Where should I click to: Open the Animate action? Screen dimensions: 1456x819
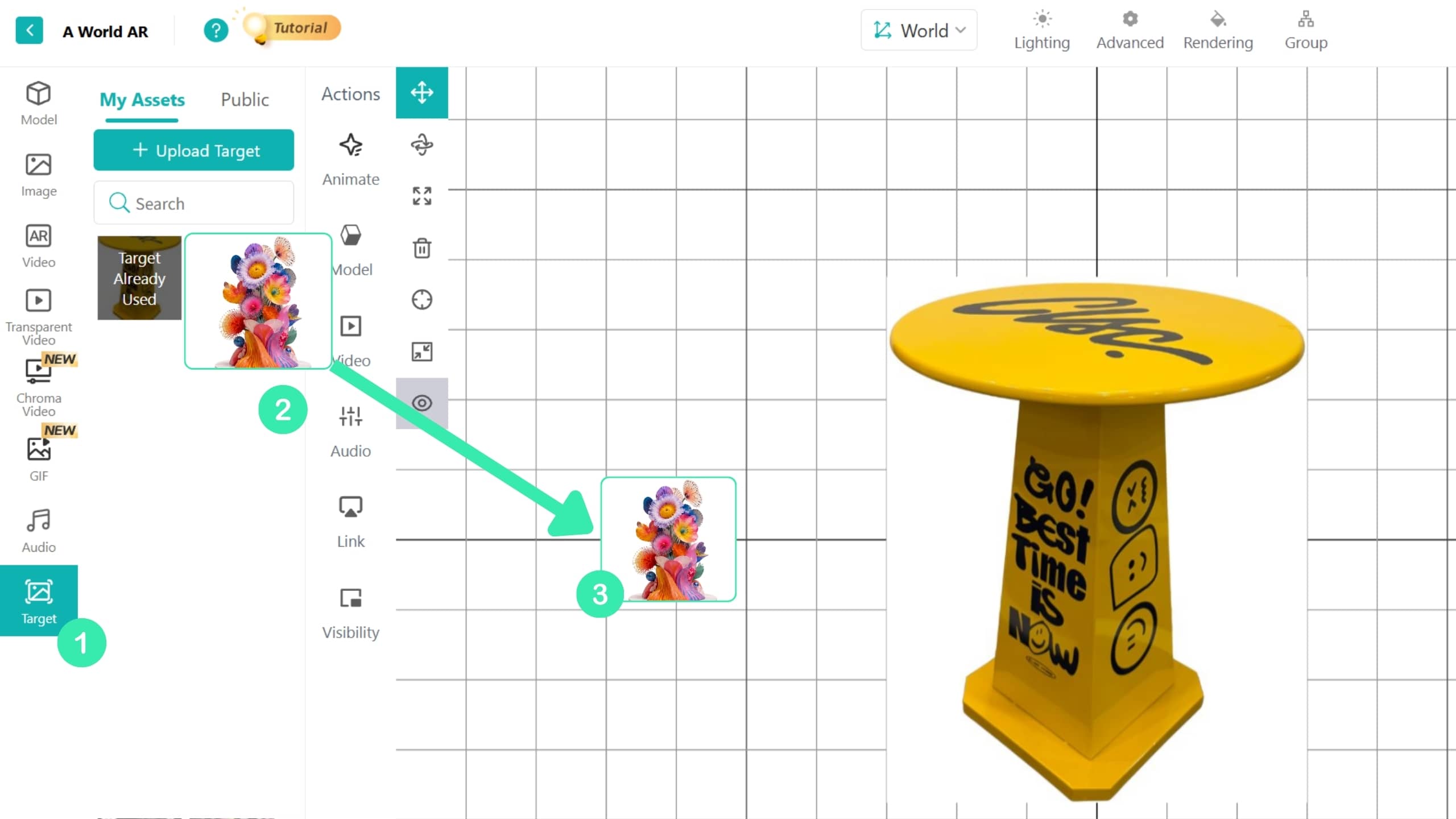351,160
